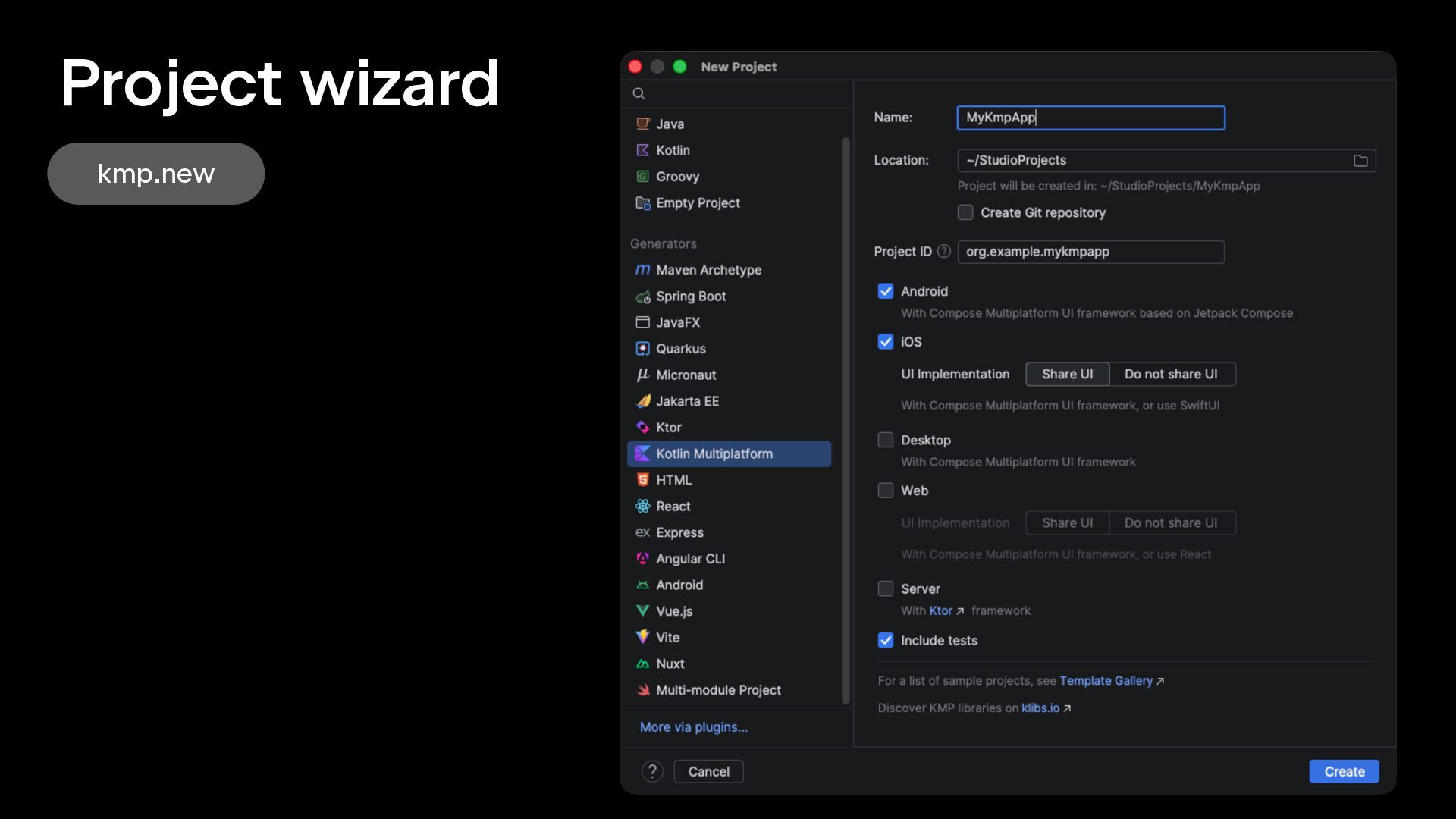This screenshot has width=1456, height=819.
Task: Select iOS Share UI option
Action: pos(1068,375)
